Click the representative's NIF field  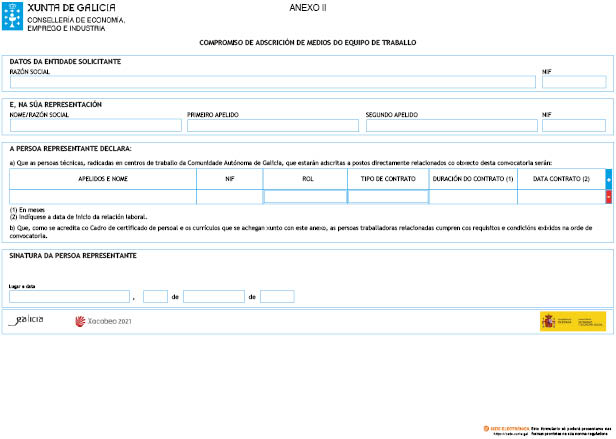click(x=573, y=126)
